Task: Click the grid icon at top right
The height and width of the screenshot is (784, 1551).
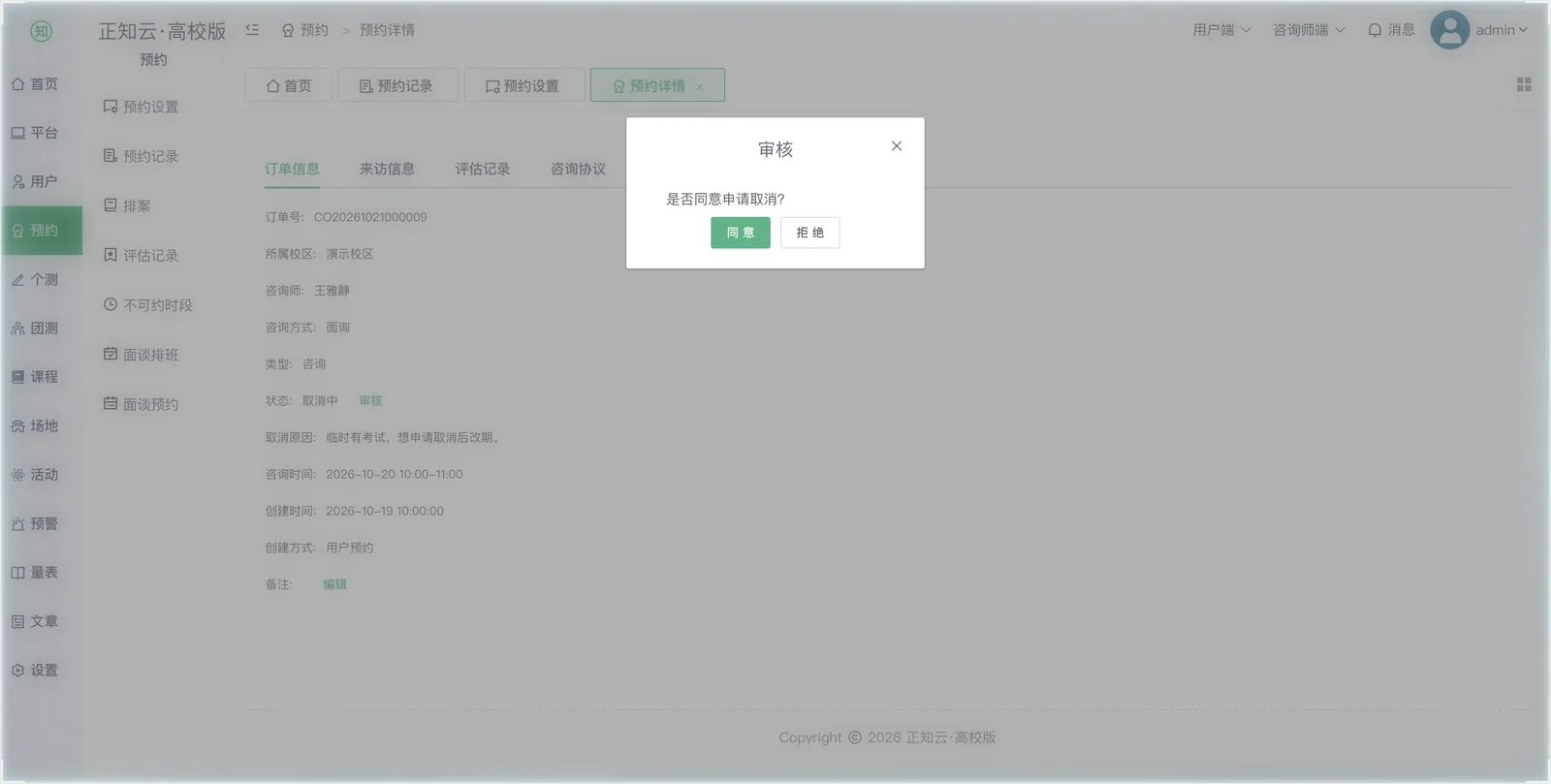Action: click(x=1524, y=85)
